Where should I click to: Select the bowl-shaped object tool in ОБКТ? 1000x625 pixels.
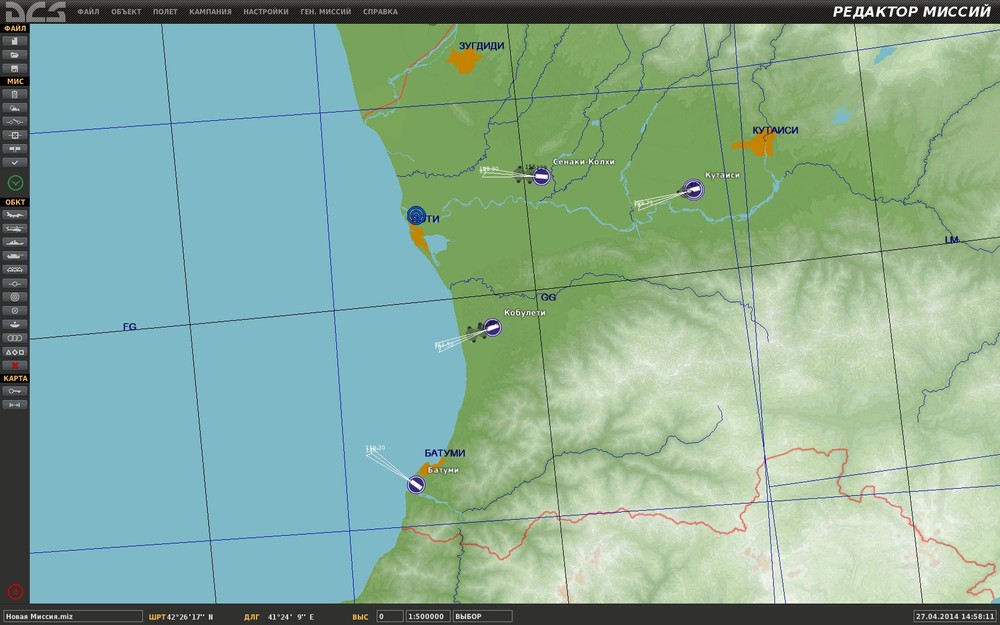point(15,324)
